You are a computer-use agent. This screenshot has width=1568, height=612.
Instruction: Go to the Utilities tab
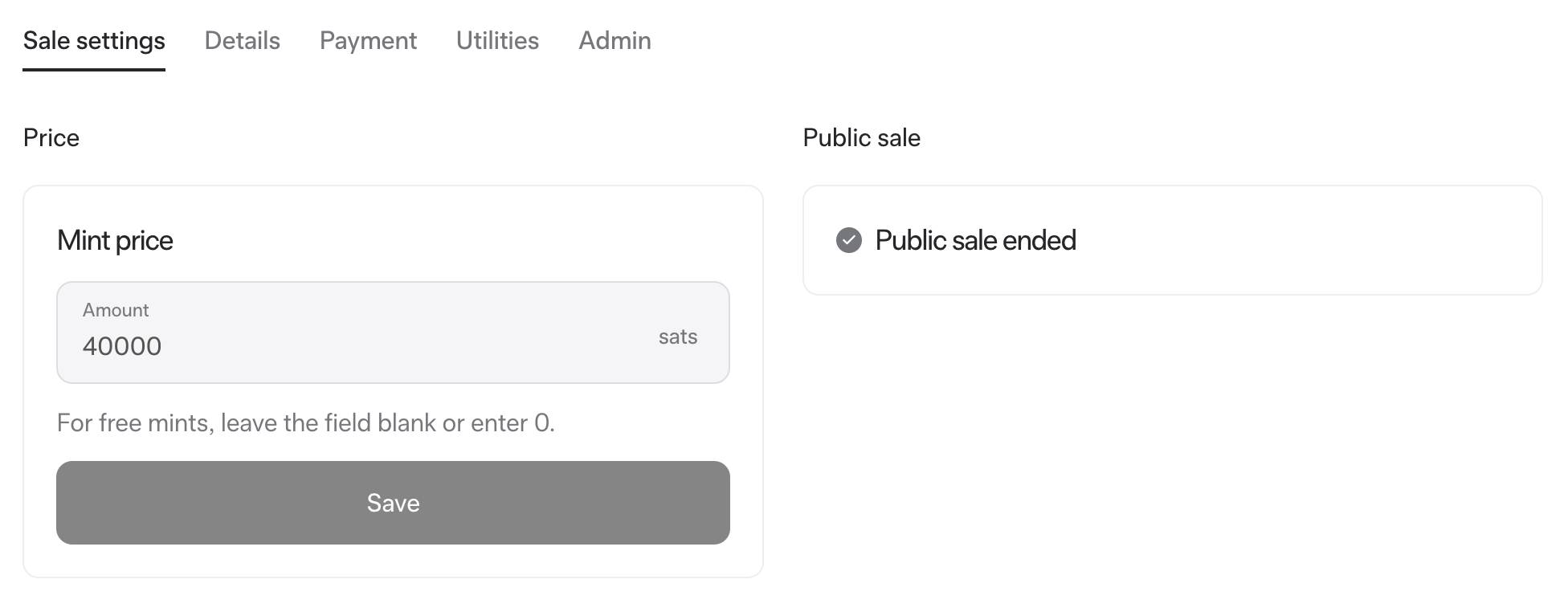click(497, 40)
